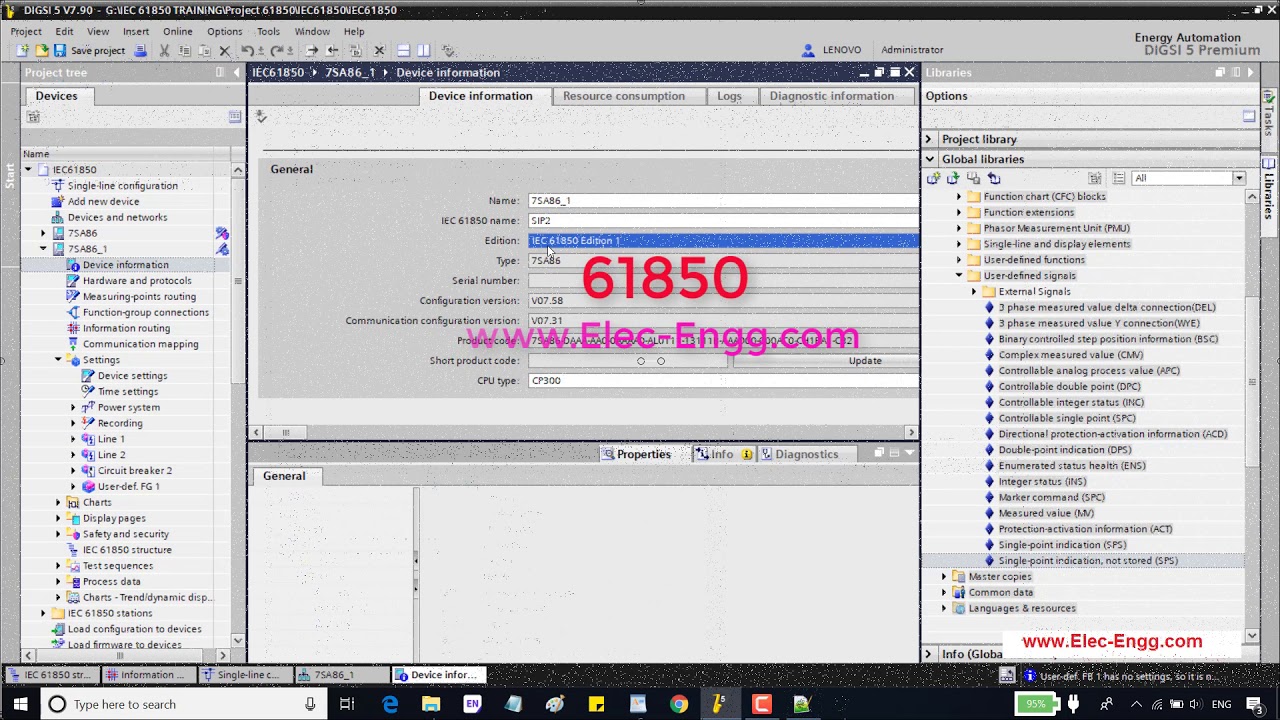The height and width of the screenshot is (720, 1280).
Task: Click the Libraries side tab on right edge
Action: [x=1270, y=194]
